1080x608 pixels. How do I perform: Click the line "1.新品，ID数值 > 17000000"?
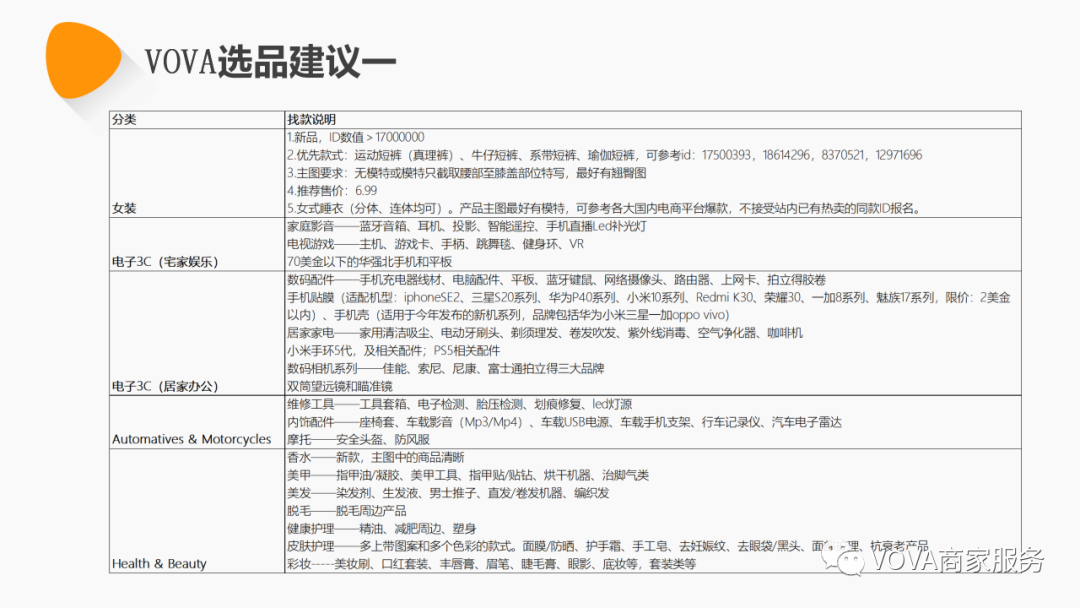coord(355,137)
